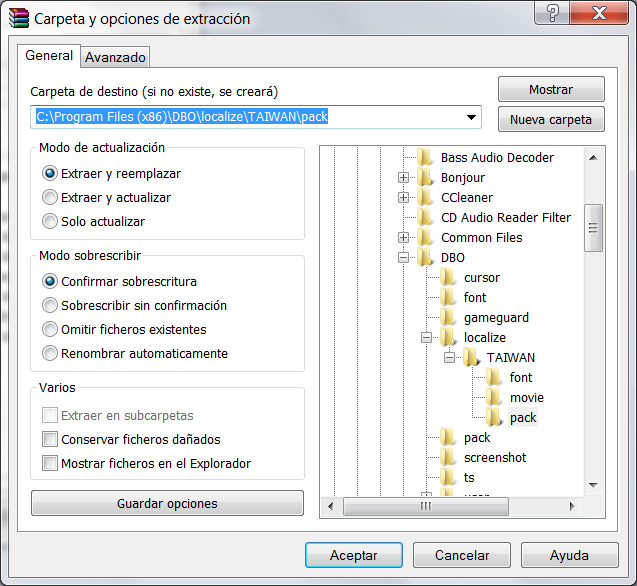Viewport: 637px width, 586px height.
Task: Check Mostrar ficheros en el Explorador
Action: coord(50,464)
